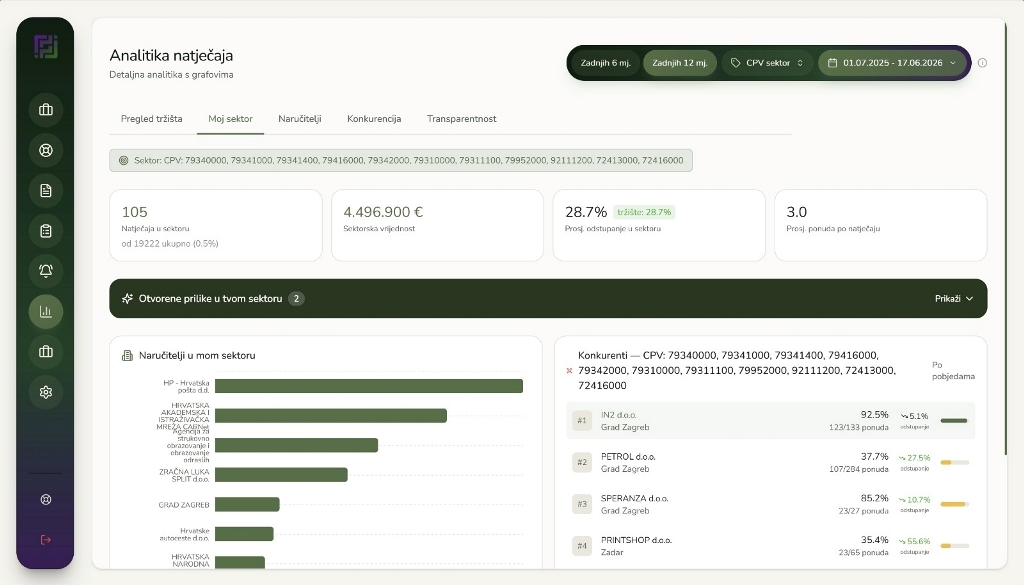Switch to Moj sektor tab

tap(231, 119)
